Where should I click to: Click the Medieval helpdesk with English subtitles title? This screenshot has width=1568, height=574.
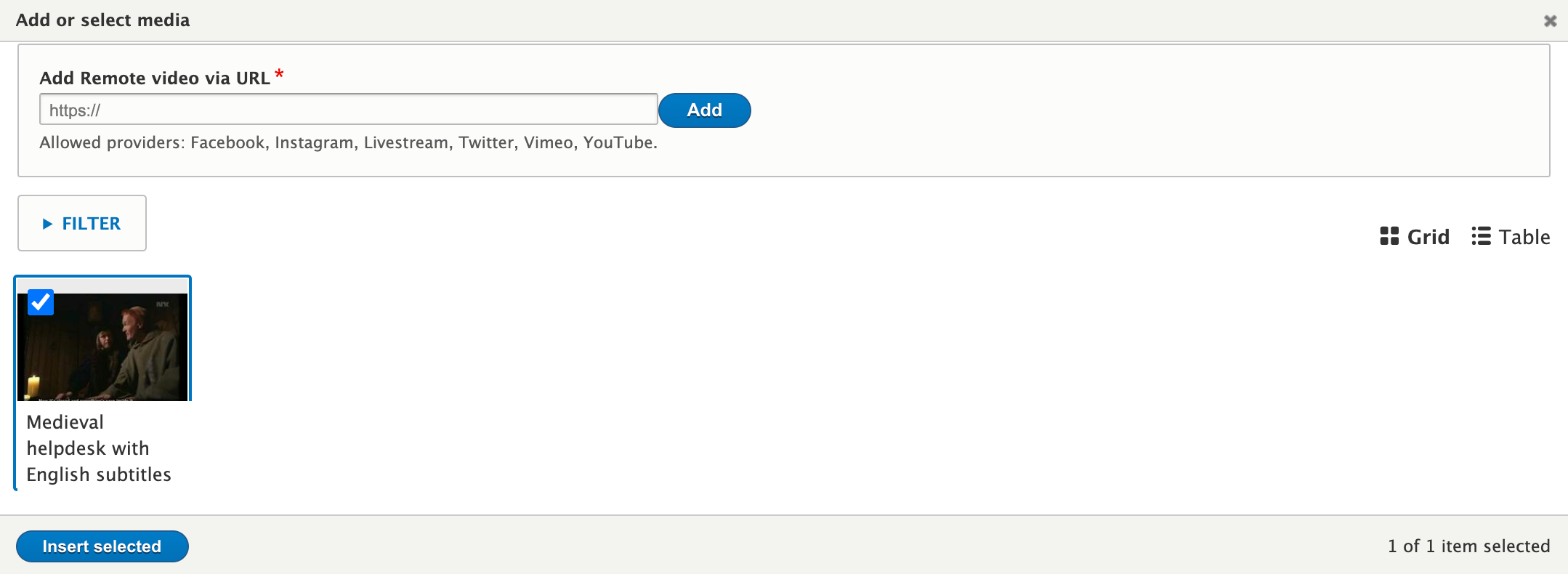click(99, 448)
